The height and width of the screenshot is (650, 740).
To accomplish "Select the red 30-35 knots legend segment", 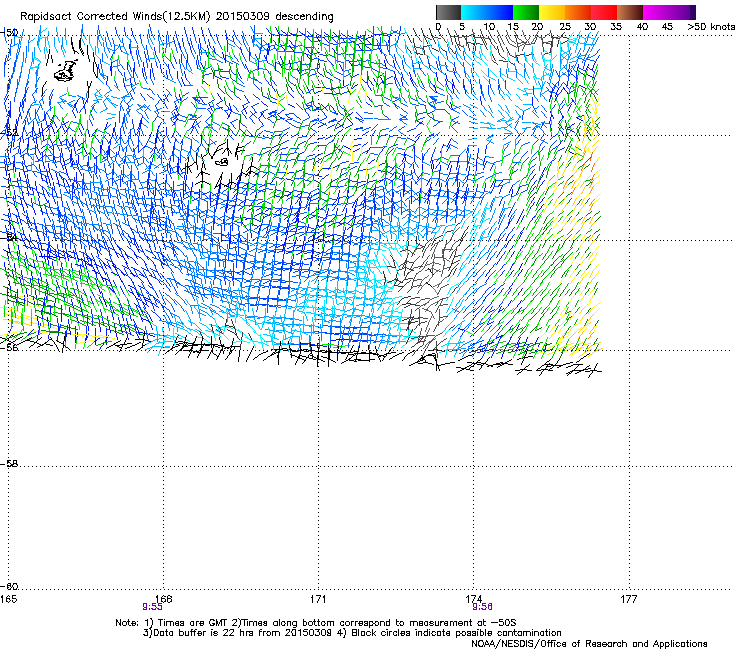I will click(604, 12).
